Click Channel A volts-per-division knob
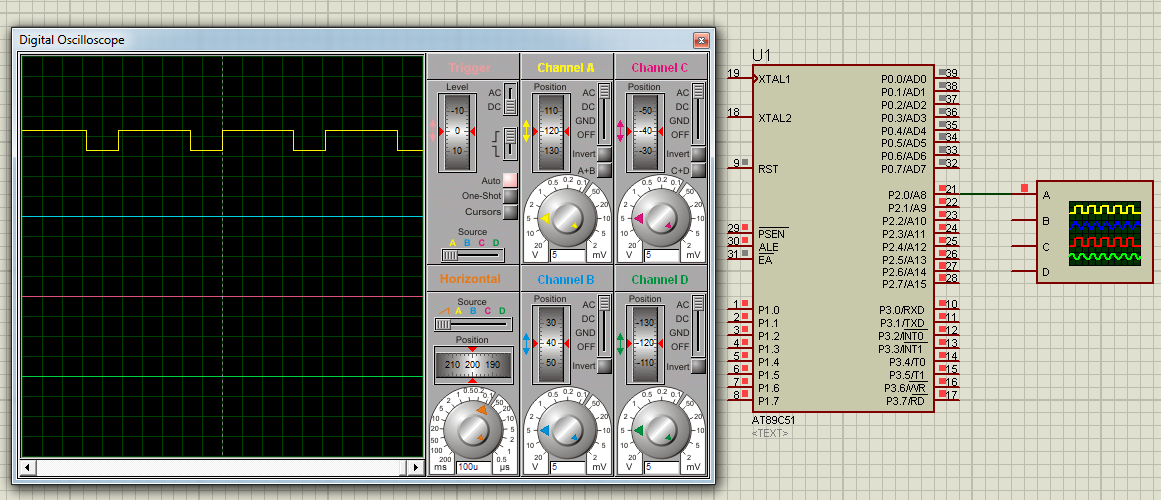 tap(566, 218)
